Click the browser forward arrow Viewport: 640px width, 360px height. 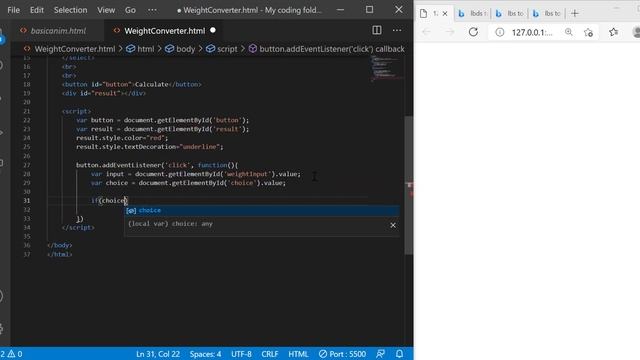(x=450, y=32)
